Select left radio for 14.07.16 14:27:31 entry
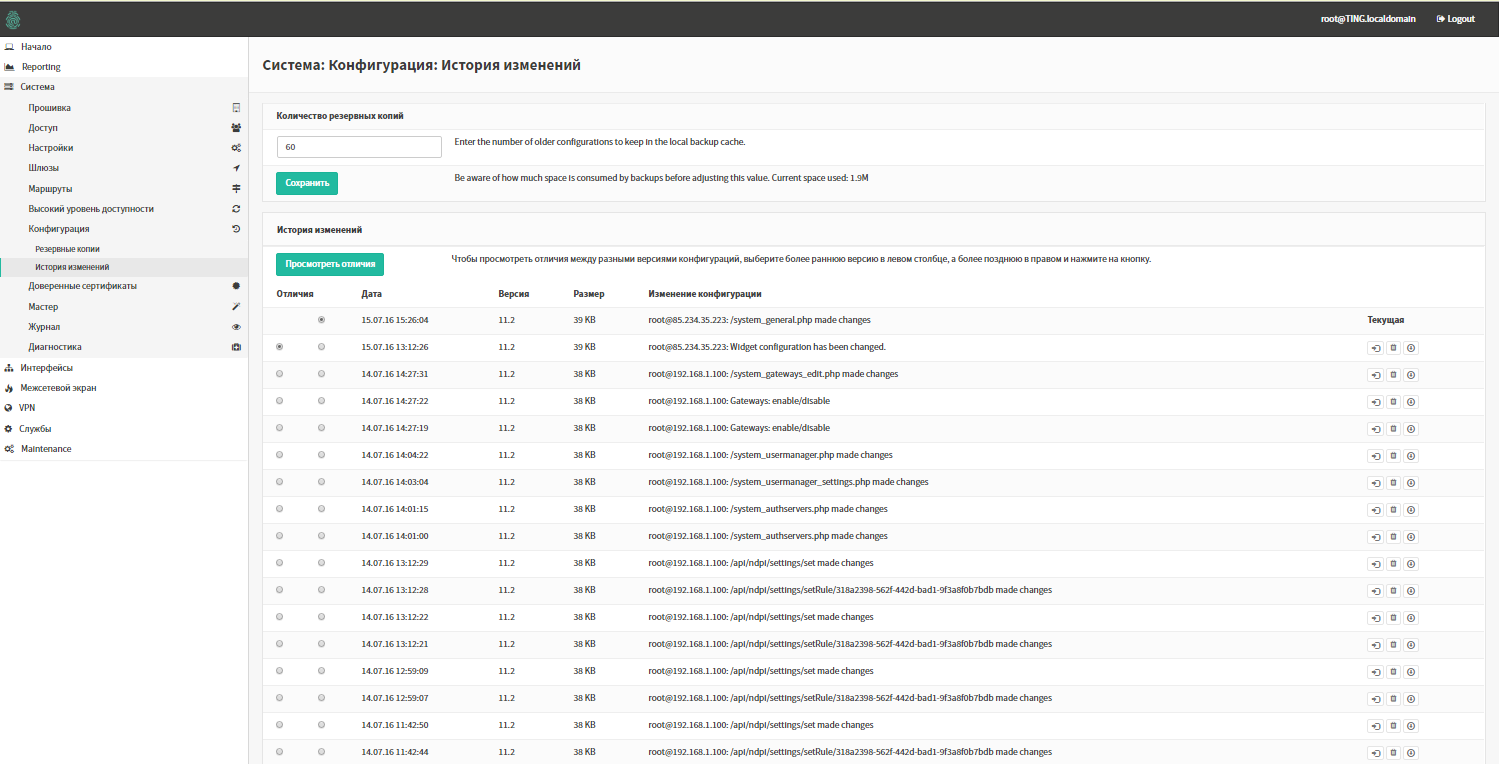1499x764 pixels. pos(279,374)
